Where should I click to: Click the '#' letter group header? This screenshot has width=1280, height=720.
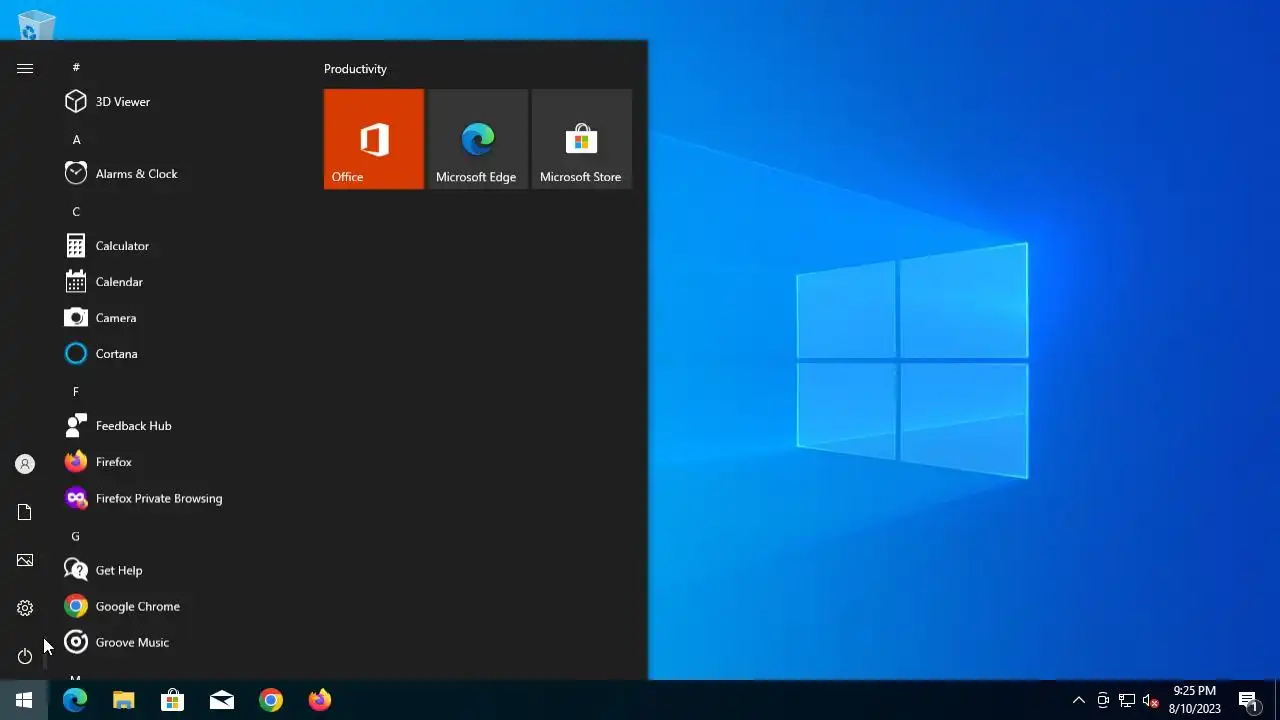pos(76,67)
